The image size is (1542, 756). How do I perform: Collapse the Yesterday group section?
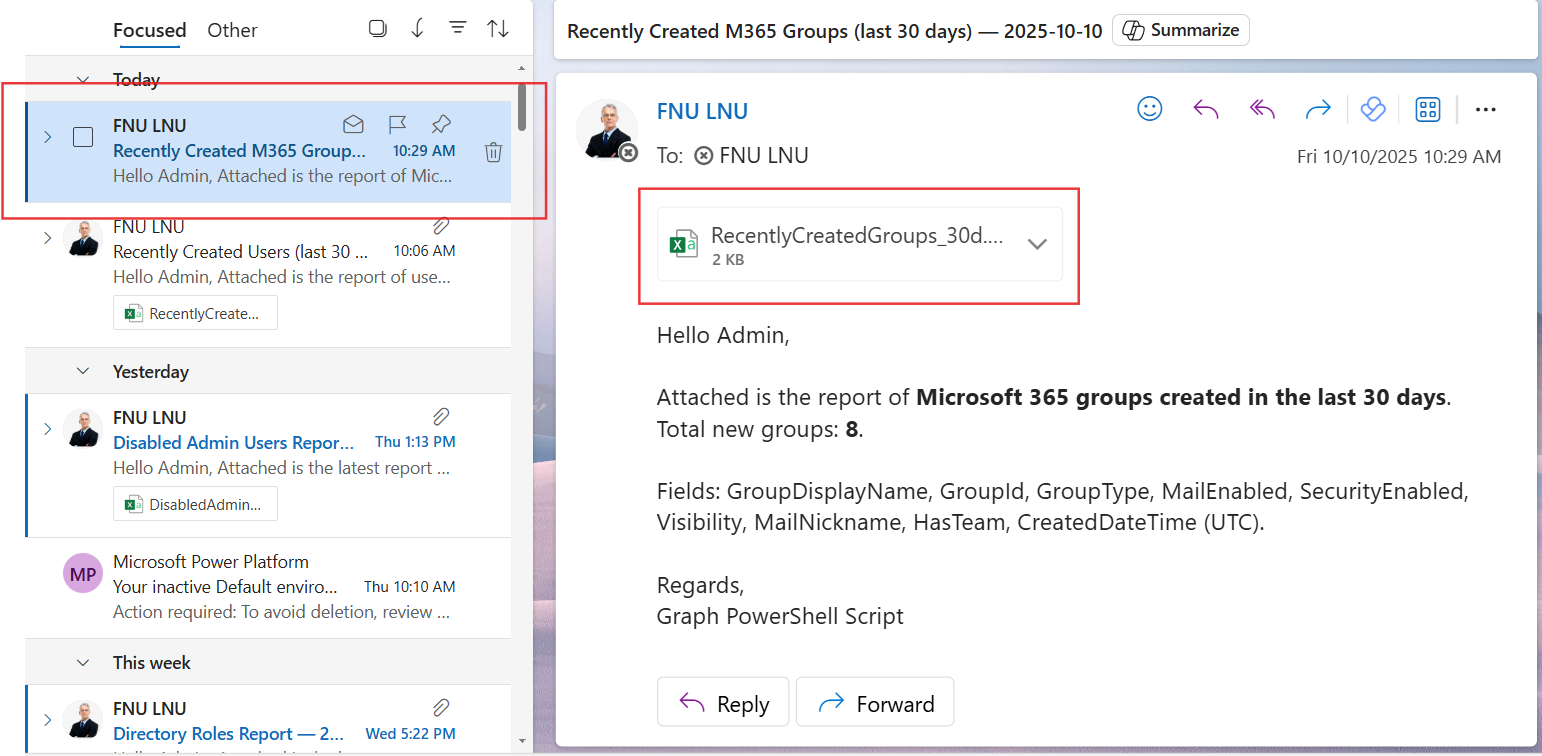84,371
